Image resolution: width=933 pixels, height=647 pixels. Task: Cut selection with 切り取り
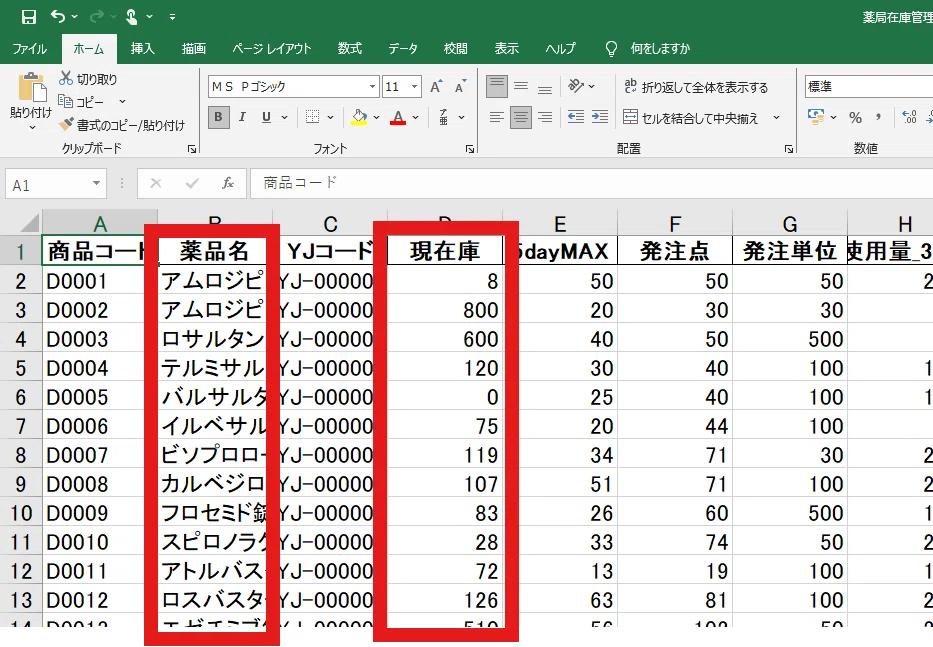(x=88, y=79)
